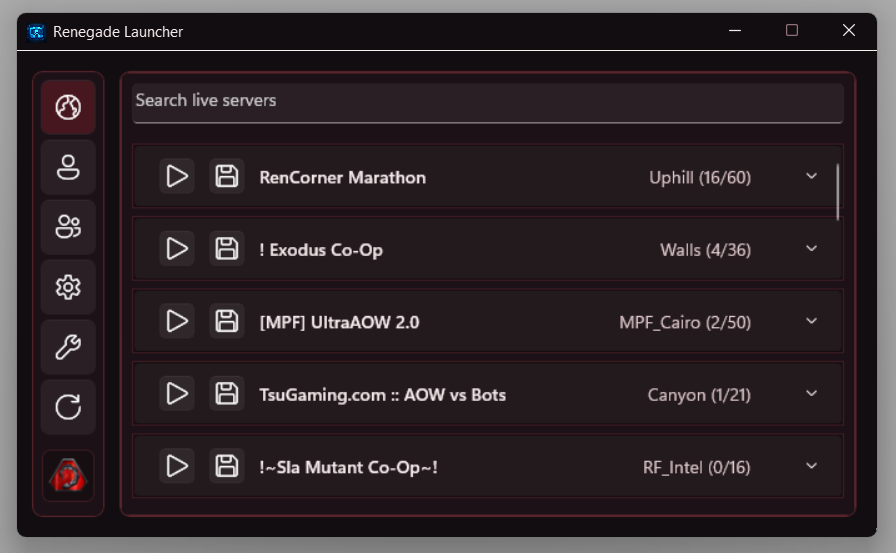Click the MPF_Cairo (2/50) map text

click(x=685, y=323)
